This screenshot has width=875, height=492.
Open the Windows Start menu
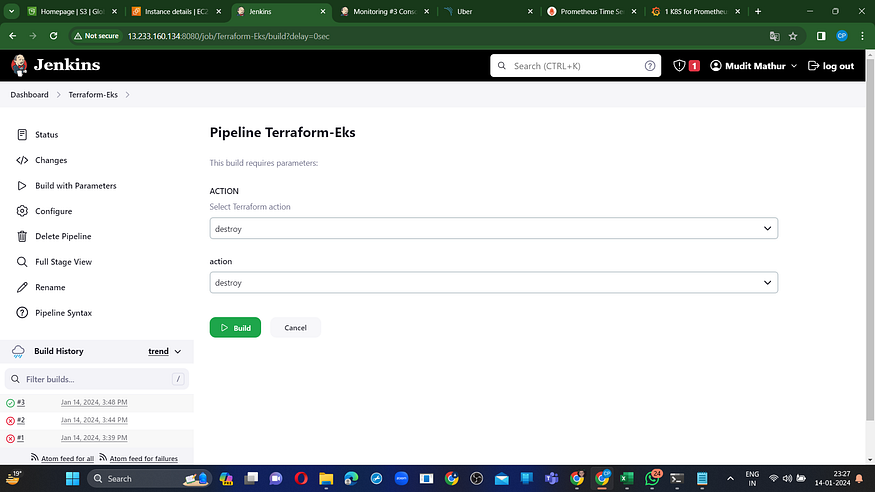(72, 479)
